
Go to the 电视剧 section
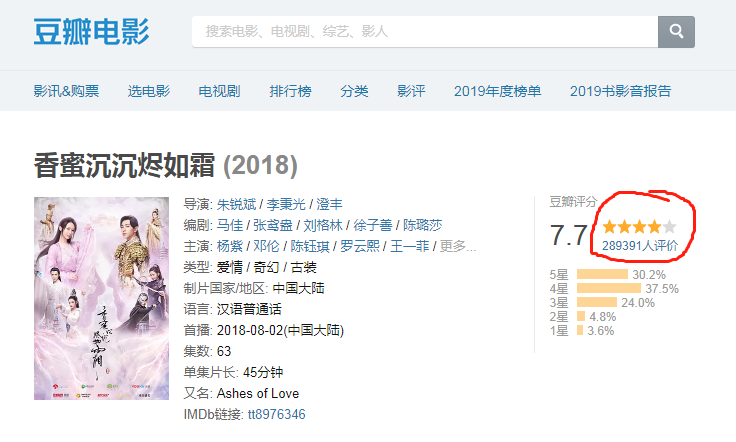[220, 91]
